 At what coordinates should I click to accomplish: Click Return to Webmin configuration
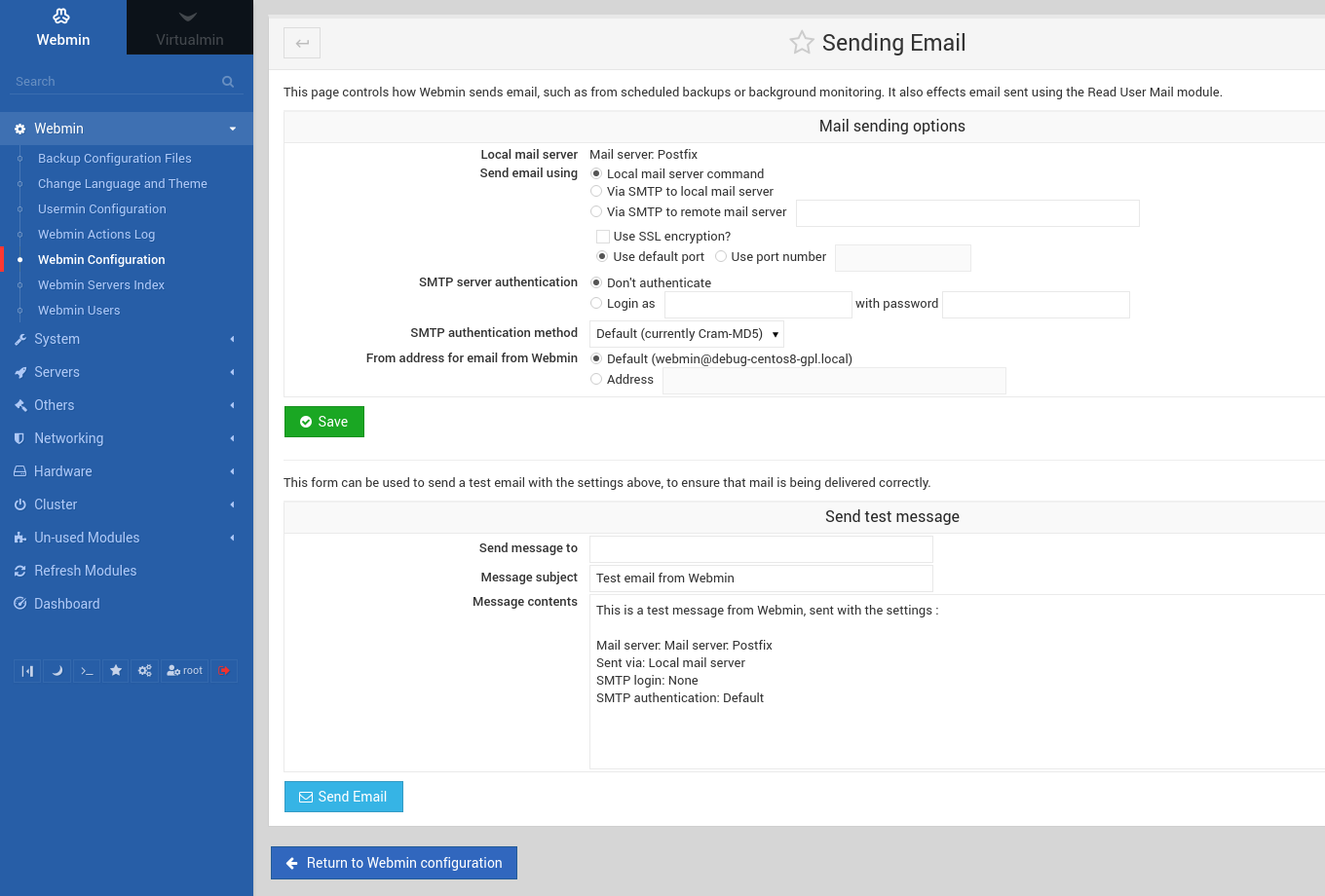tap(394, 862)
